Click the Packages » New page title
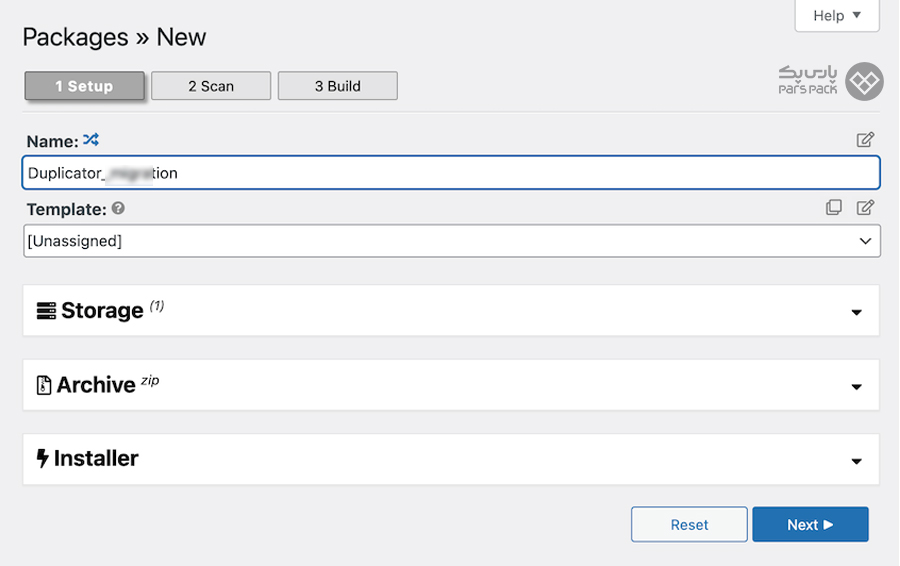The width and height of the screenshot is (900, 566). pyautogui.click(x=114, y=37)
